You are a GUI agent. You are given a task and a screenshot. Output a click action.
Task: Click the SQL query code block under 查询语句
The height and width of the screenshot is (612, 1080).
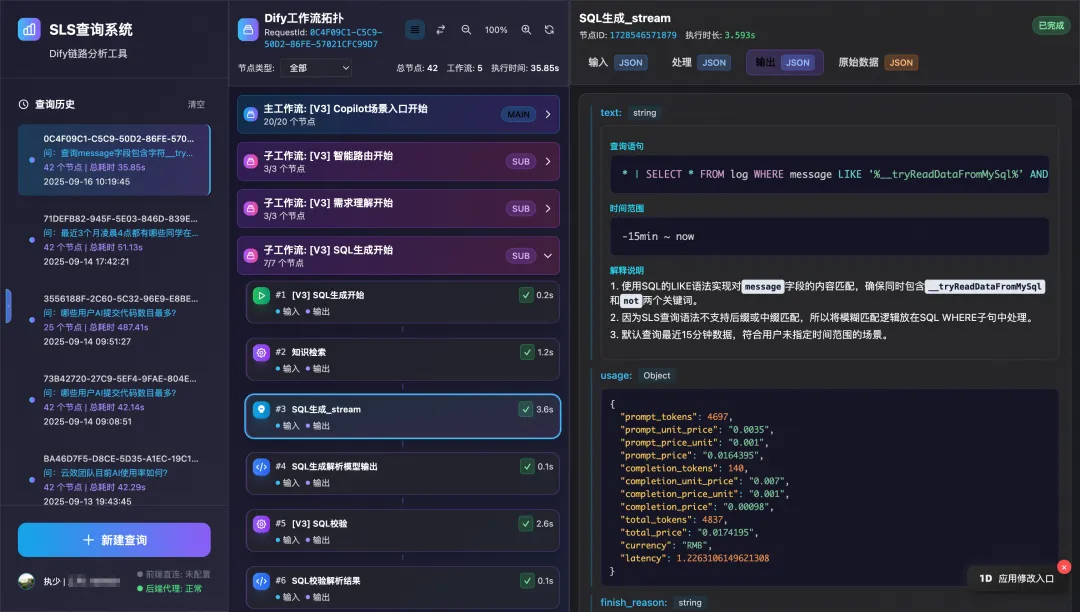pos(829,174)
